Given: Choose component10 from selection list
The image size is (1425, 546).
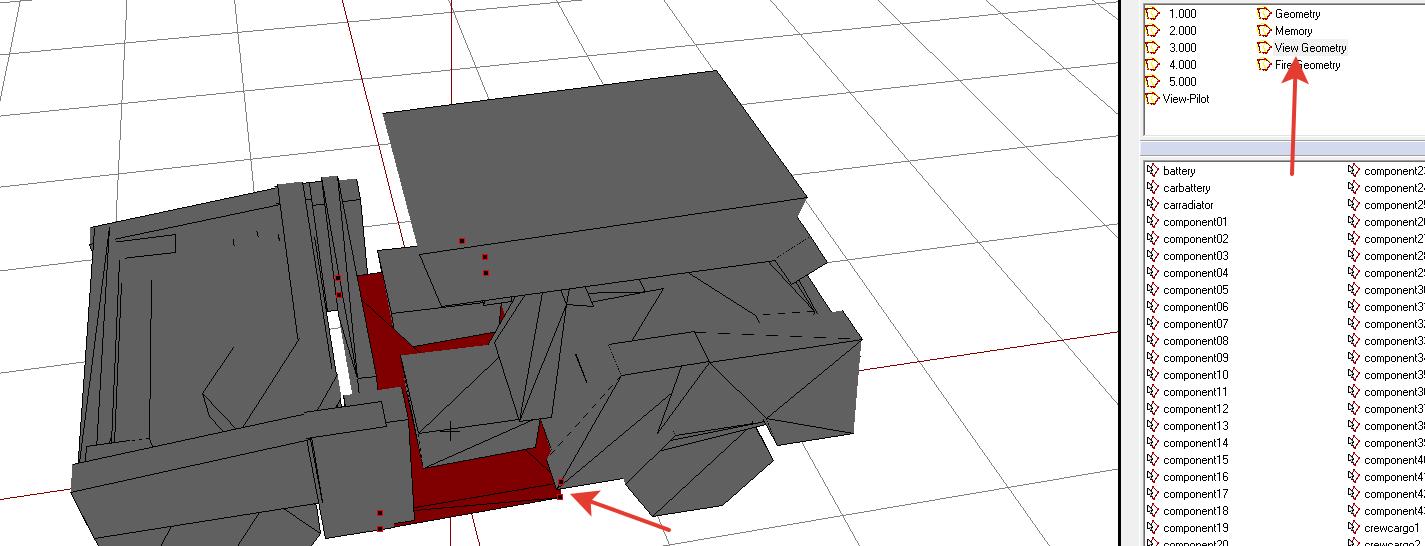Looking at the screenshot, I should tap(1195, 375).
